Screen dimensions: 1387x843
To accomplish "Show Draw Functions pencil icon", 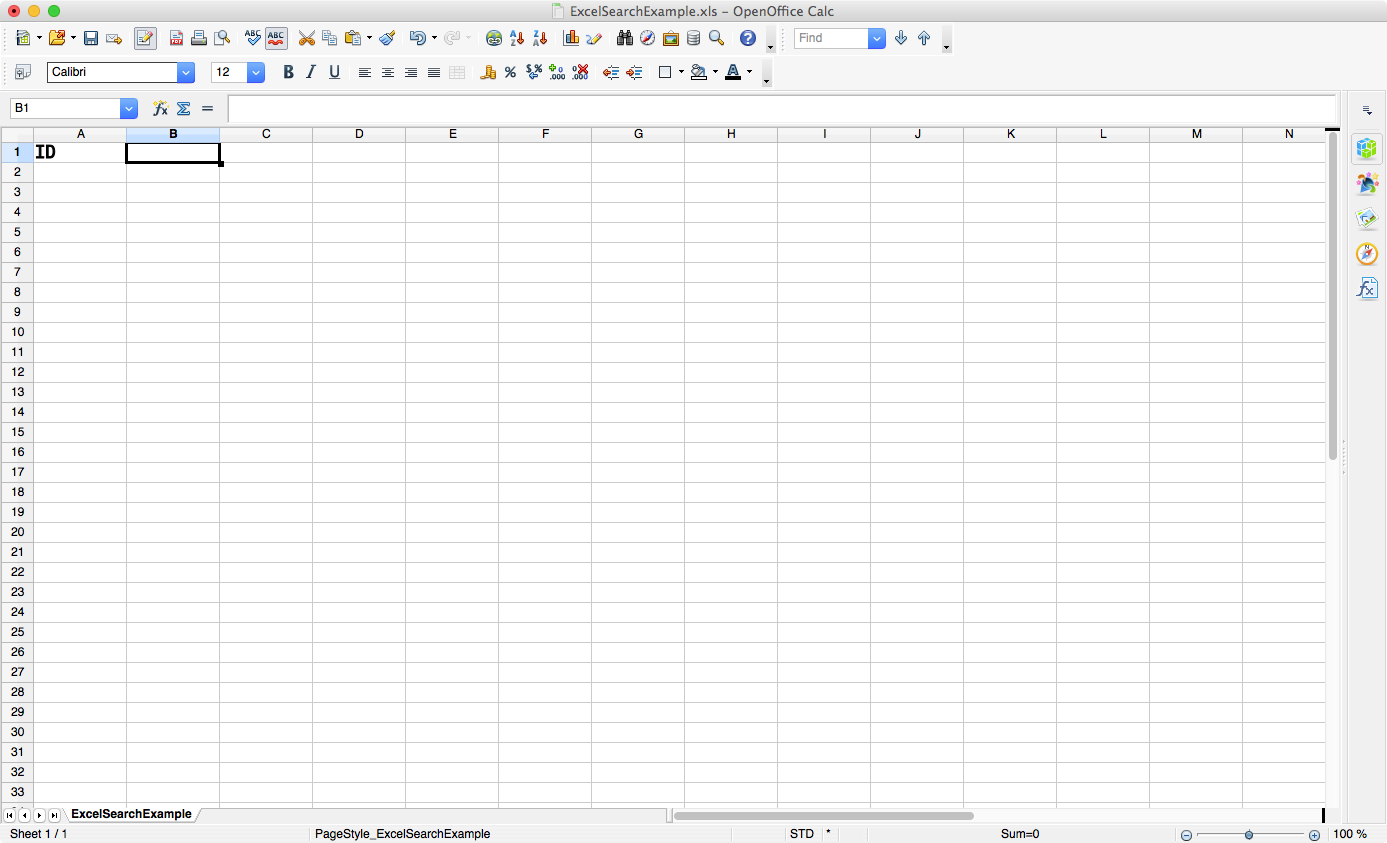I will tap(594, 38).
